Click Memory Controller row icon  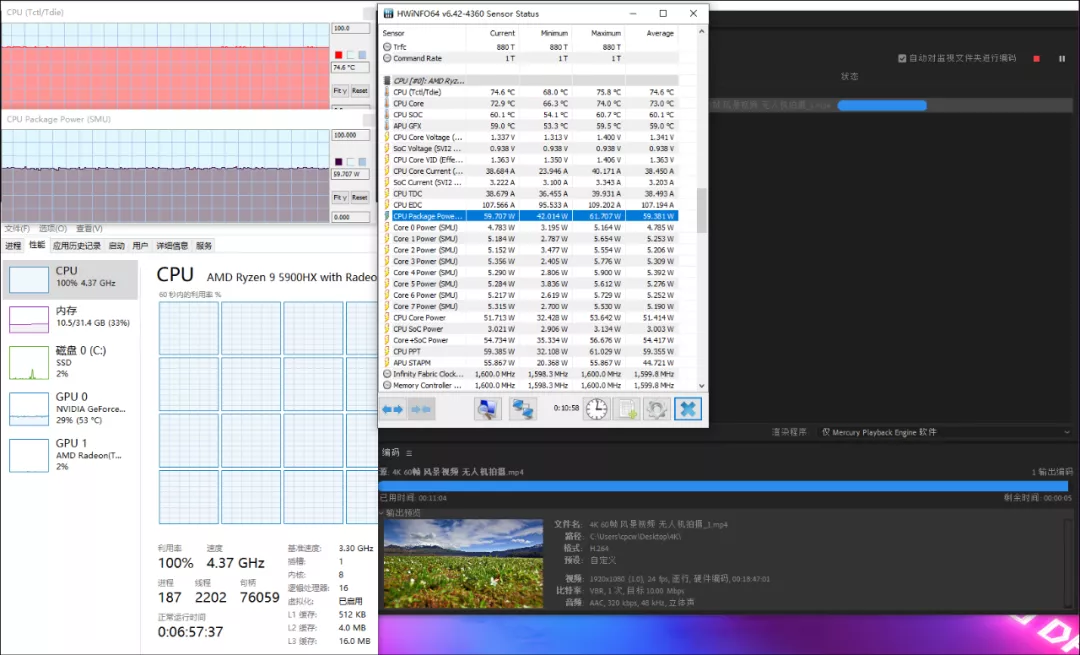387,385
